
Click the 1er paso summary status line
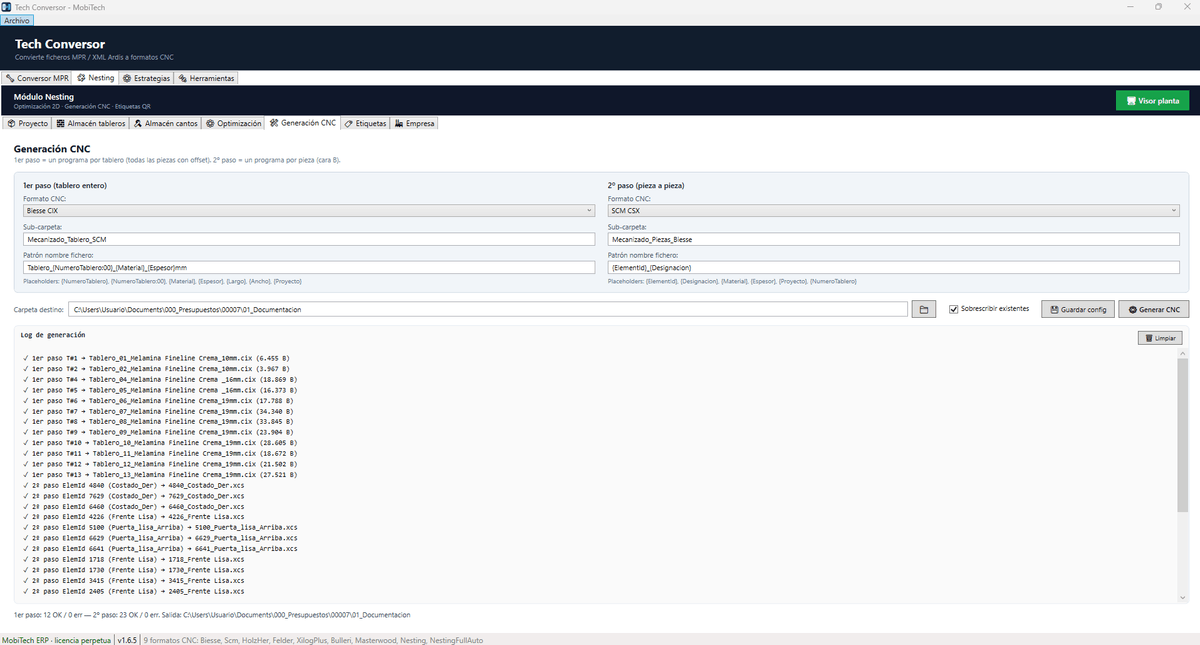click(x=212, y=614)
